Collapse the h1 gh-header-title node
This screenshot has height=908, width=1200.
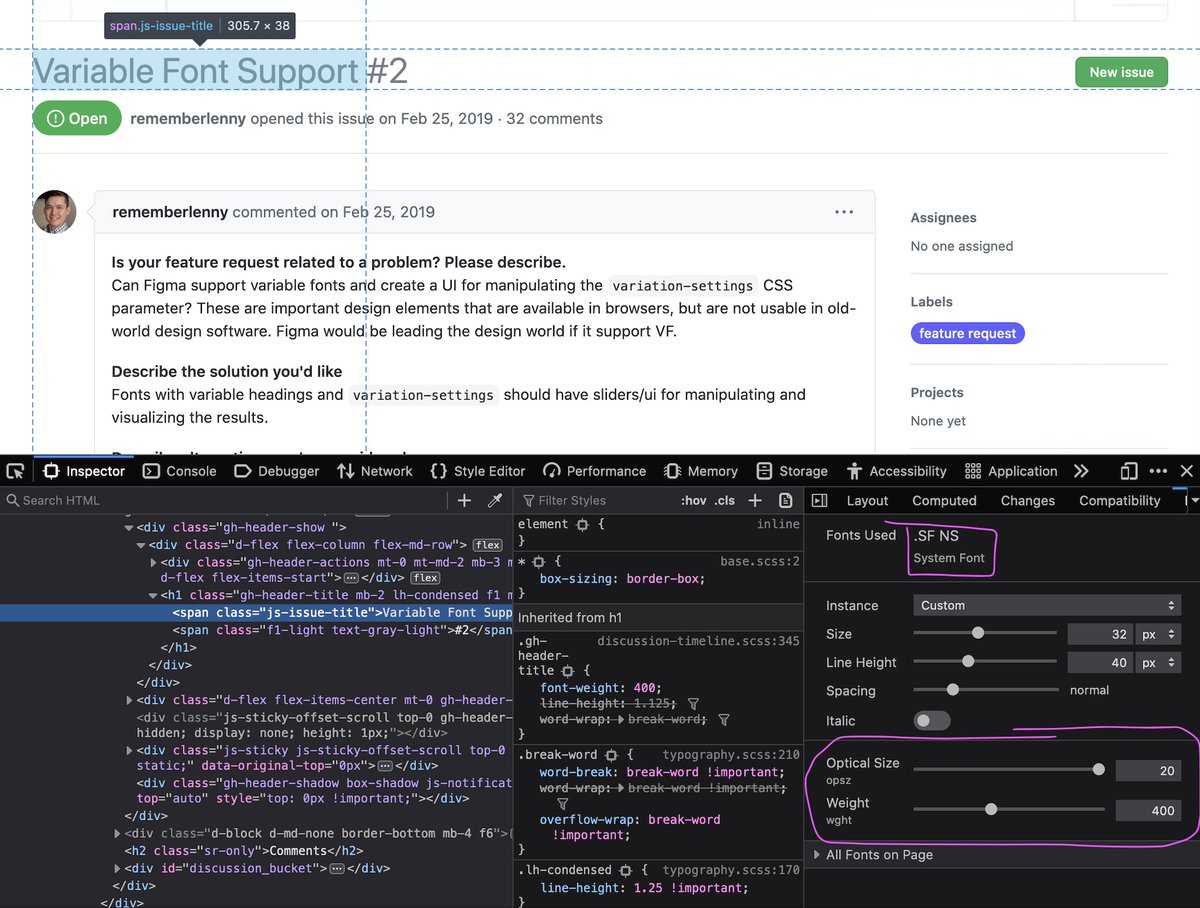(x=153, y=595)
